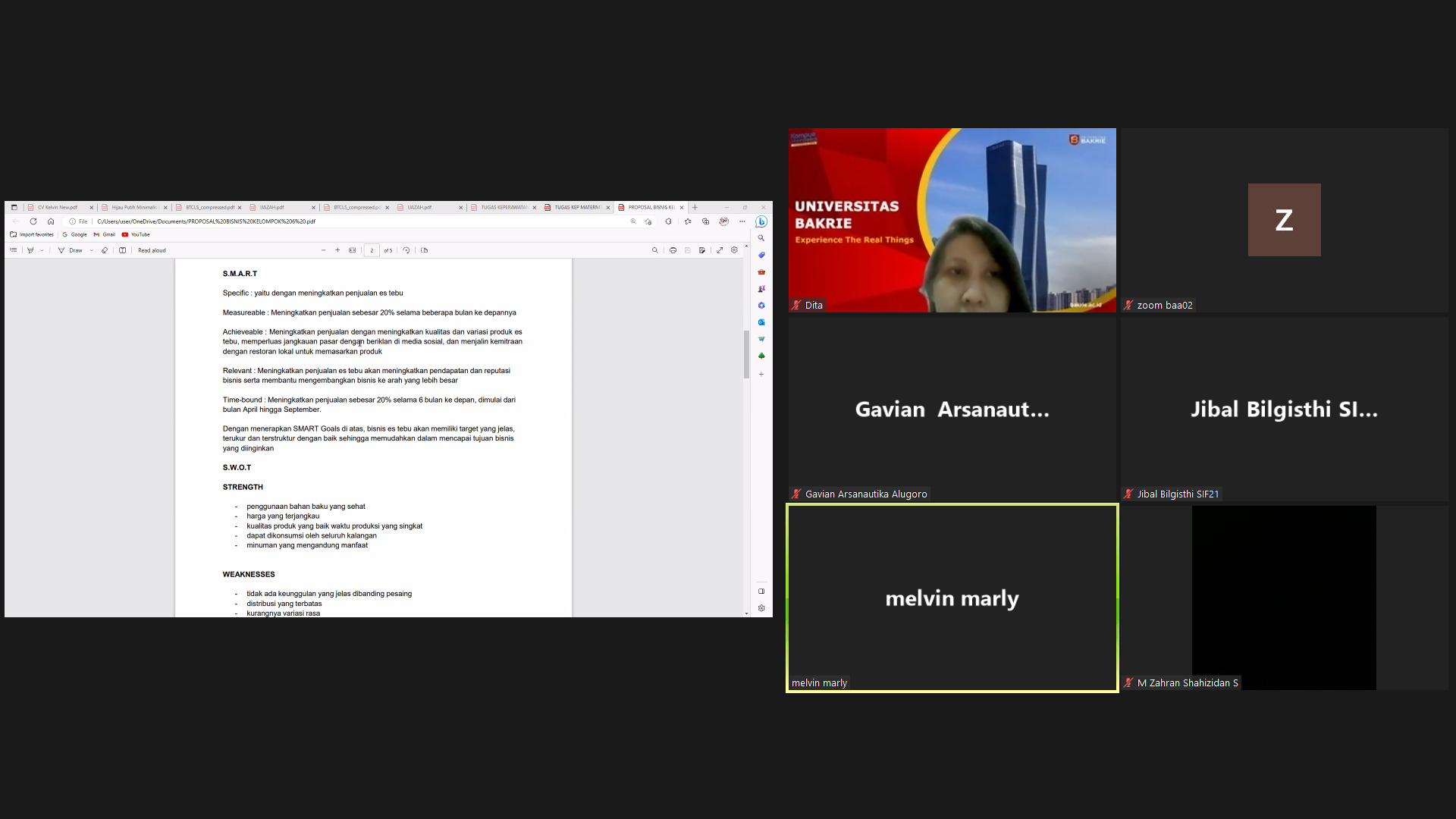
Task: Open the PDF table of contents panel
Action: point(13,250)
